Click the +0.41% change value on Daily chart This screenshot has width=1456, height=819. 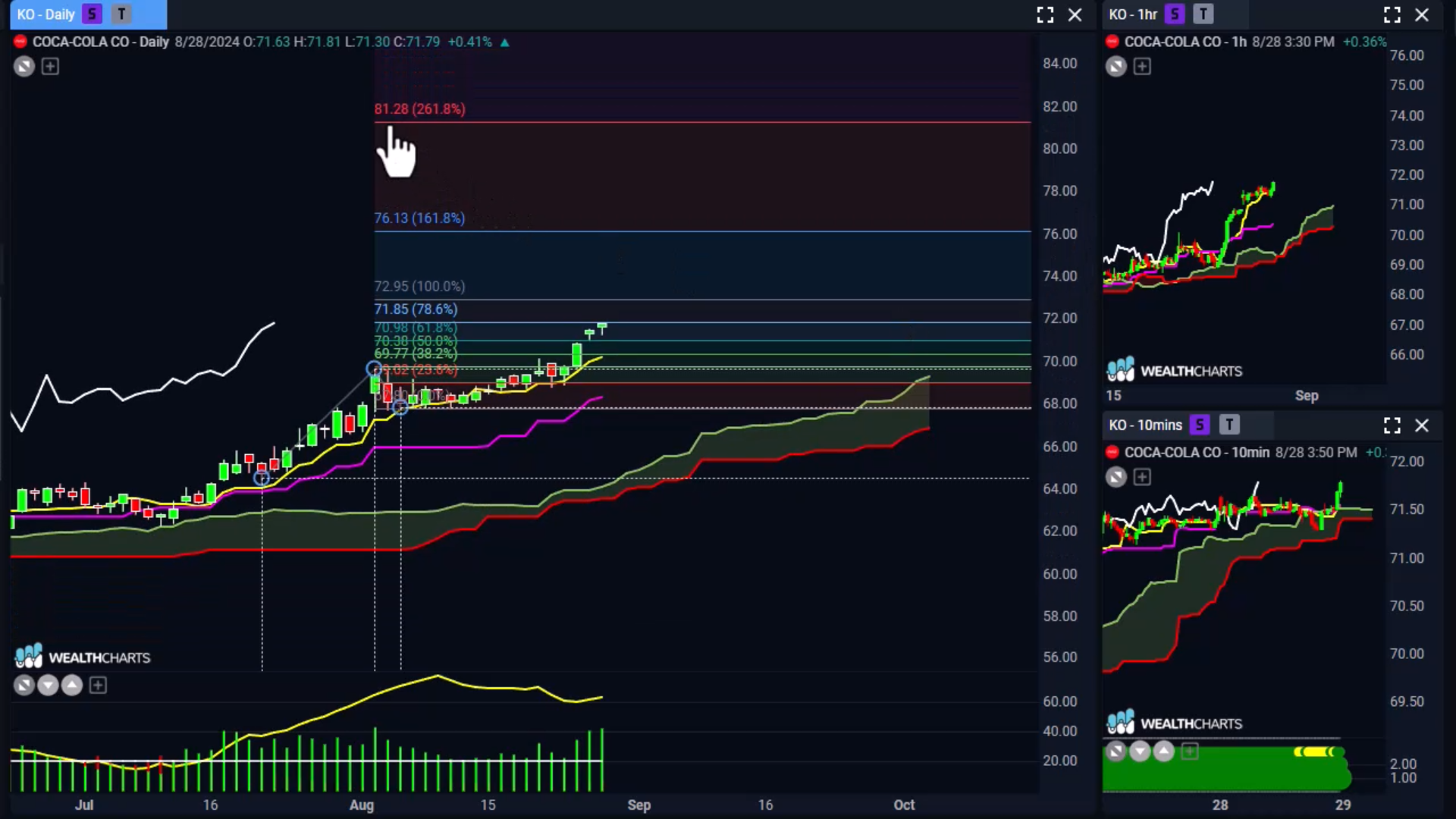pos(469,42)
